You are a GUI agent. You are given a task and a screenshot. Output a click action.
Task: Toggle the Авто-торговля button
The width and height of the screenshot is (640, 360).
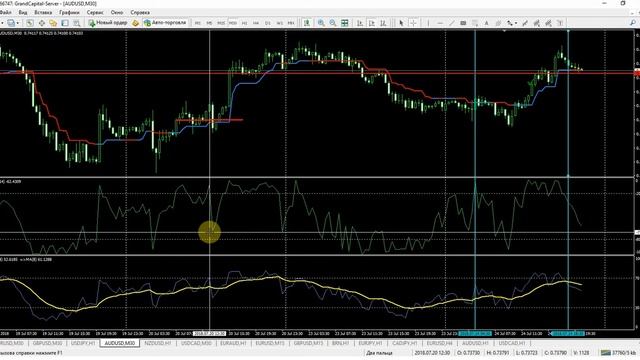click(165, 23)
